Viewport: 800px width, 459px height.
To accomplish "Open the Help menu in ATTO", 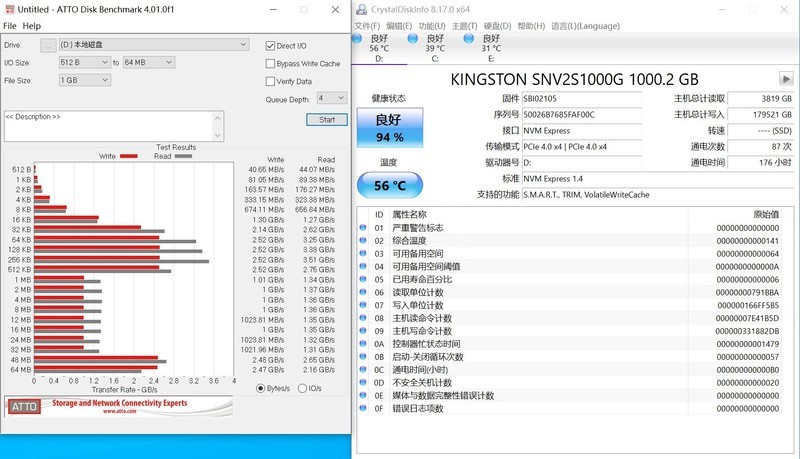I will pyautogui.click(x=32, y=26).
